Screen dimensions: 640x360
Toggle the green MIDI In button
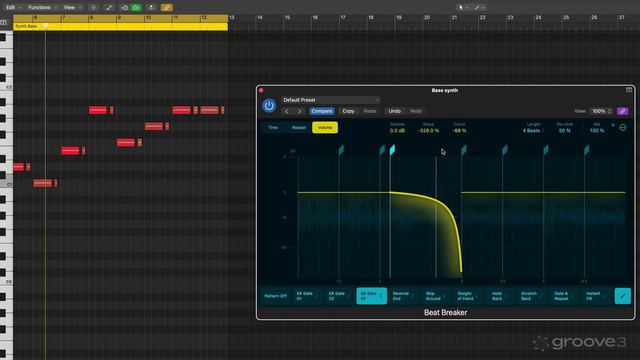tap(136, 7)
